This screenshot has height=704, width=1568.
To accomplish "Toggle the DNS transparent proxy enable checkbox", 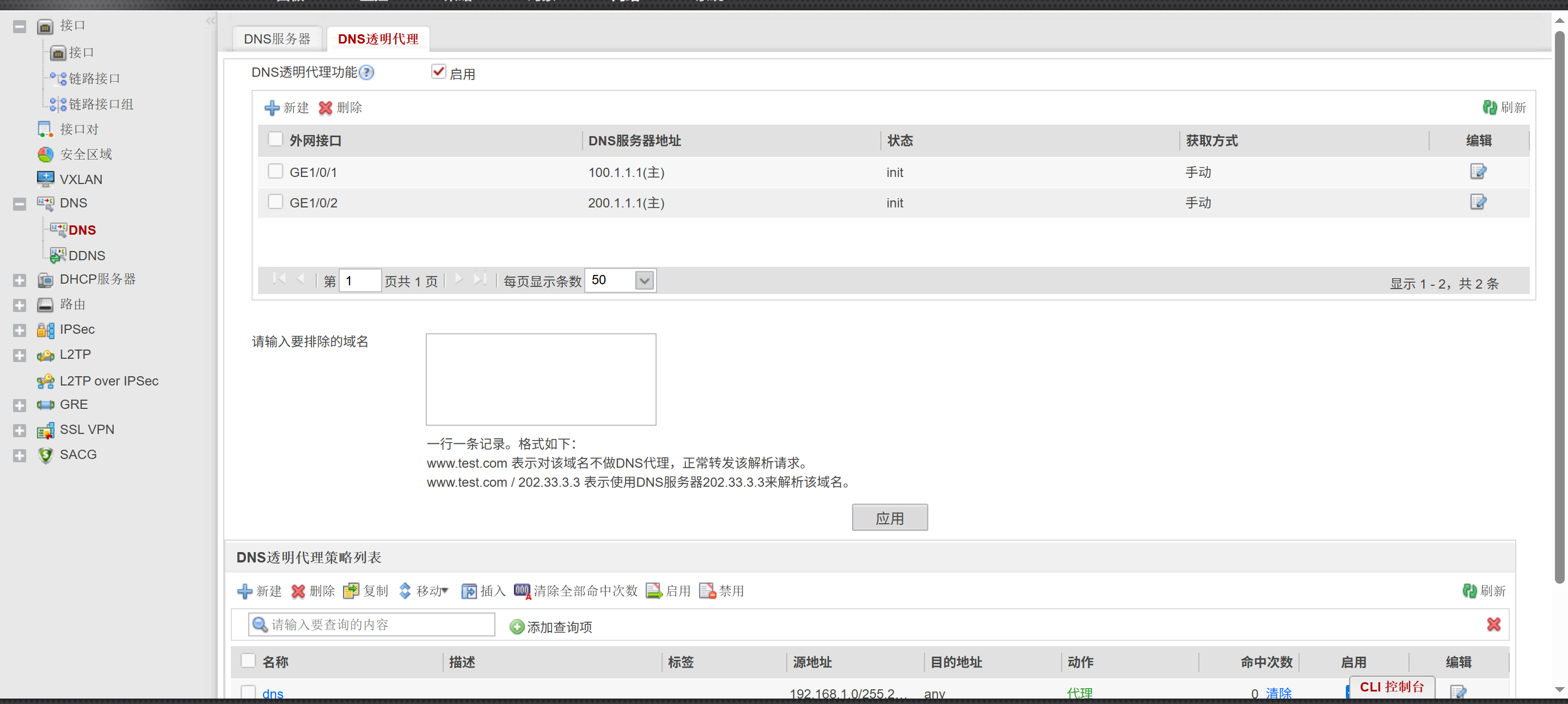I will point(438,72).
